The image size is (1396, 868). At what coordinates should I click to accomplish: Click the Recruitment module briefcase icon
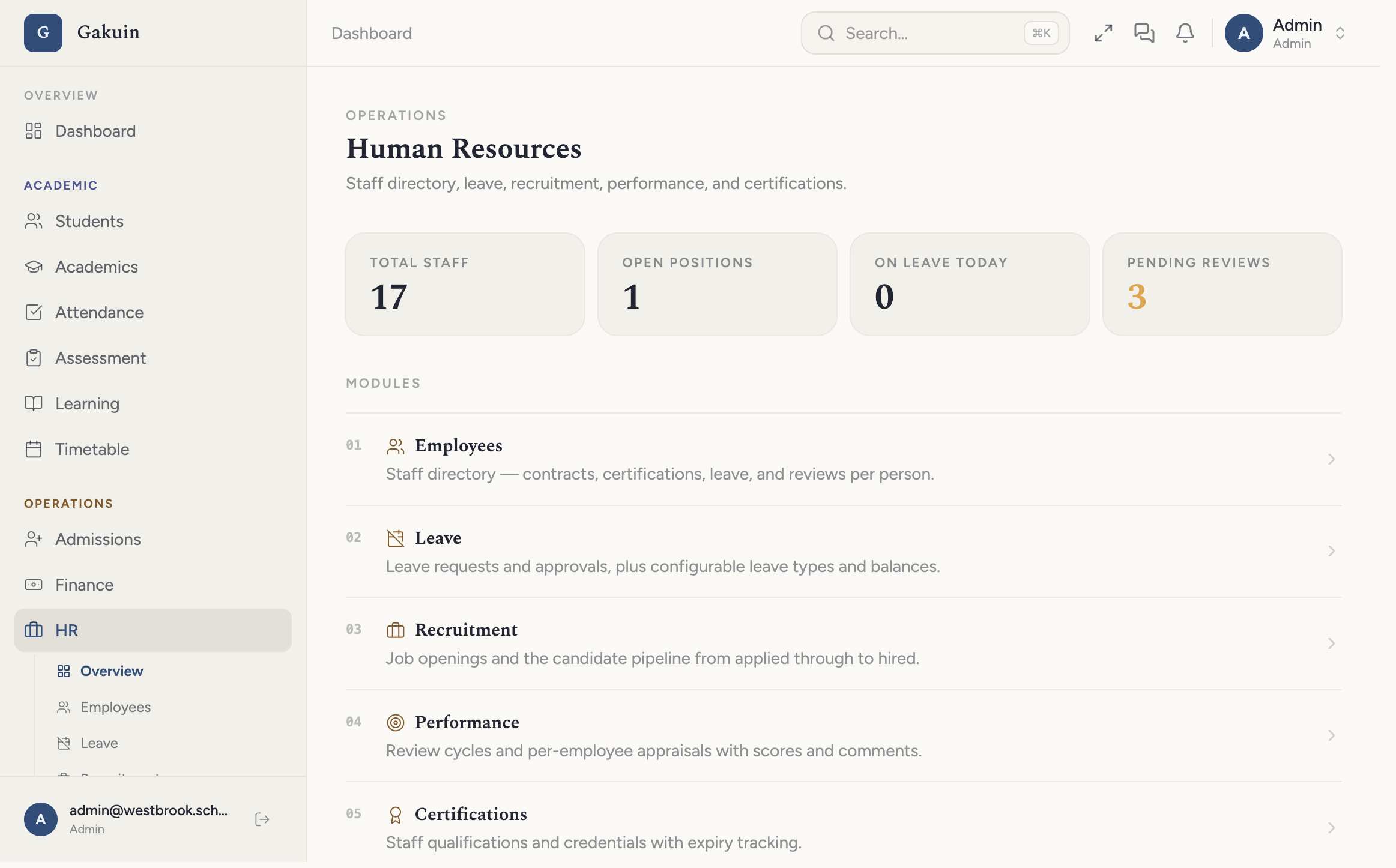(396, 630)
